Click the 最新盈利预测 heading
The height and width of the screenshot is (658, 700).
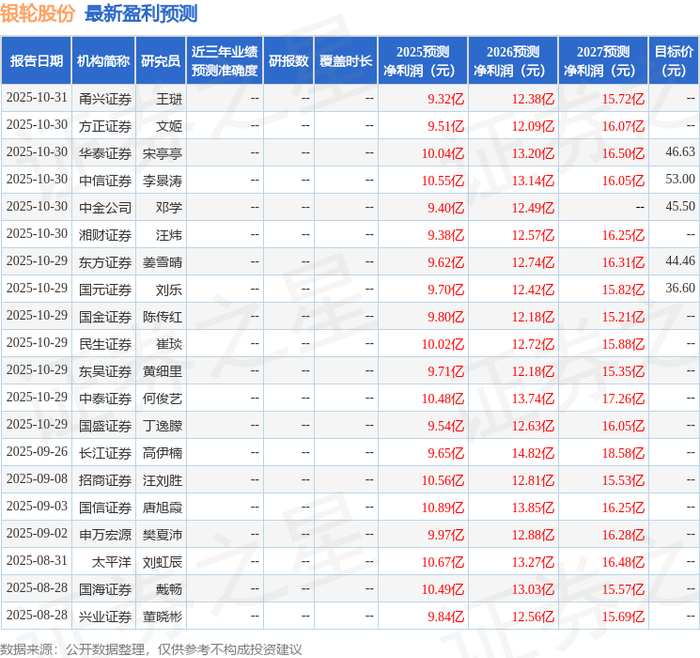tap(141, 13)
